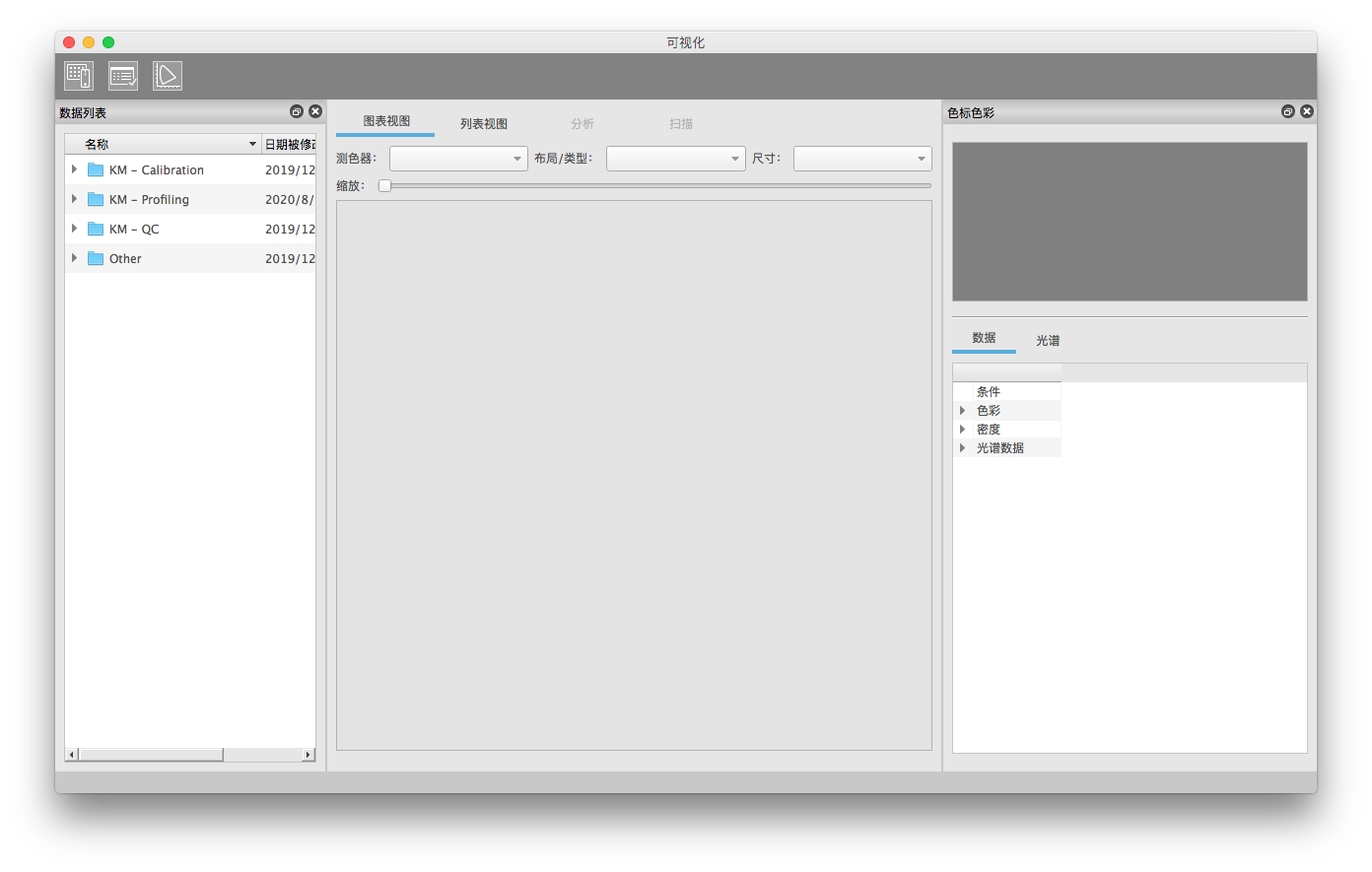Select the Other row text
1372x872 pixels.
125,258
